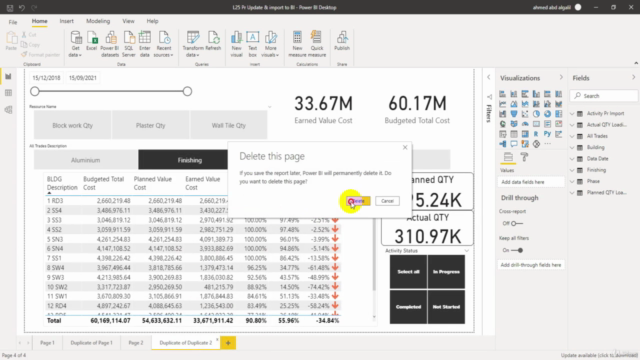The width and height of the screenshot is (640, 360).
Task: Open the View ribbon tab
Action: [x=128, y=21]
